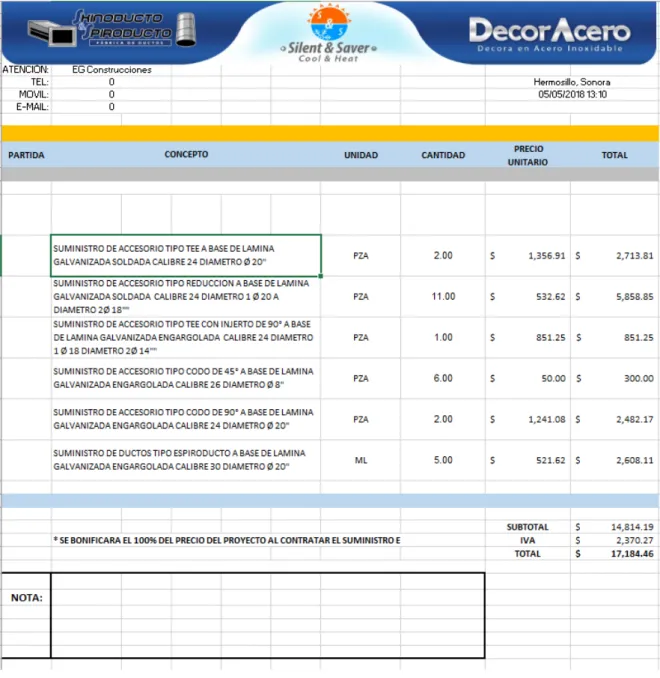Select the subtotal value 14,814.19
Image resolution: width=660 pixels, height=678 pixels.
(x=615, y=527)
